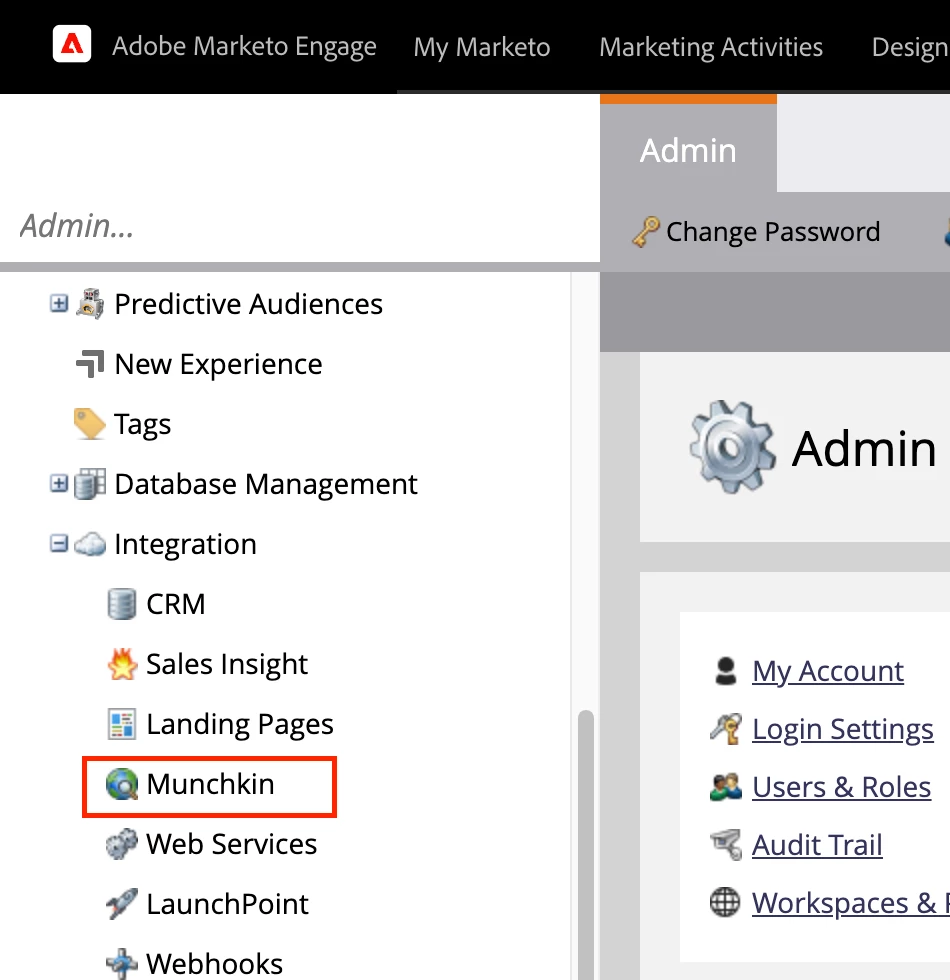Click the Landing Pages icon
This screenshot has height=980, width=950.
click(122, 724)
